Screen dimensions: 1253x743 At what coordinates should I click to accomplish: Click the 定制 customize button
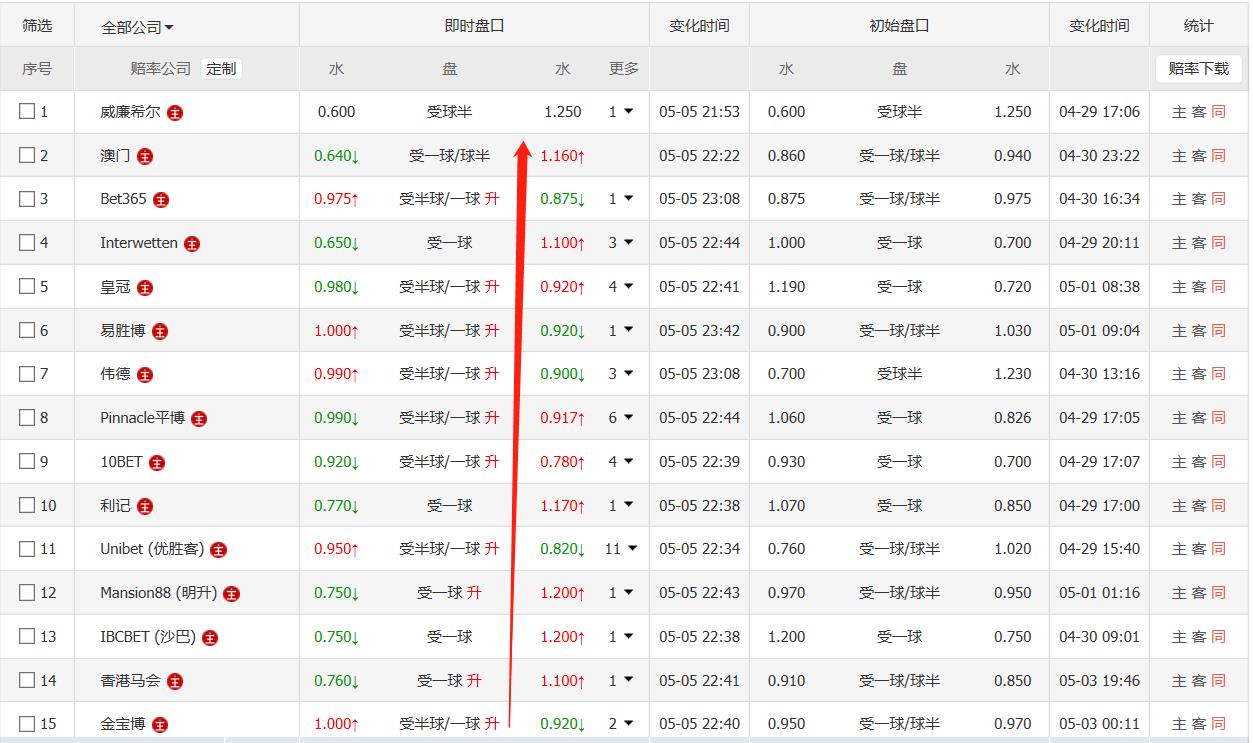221,69
